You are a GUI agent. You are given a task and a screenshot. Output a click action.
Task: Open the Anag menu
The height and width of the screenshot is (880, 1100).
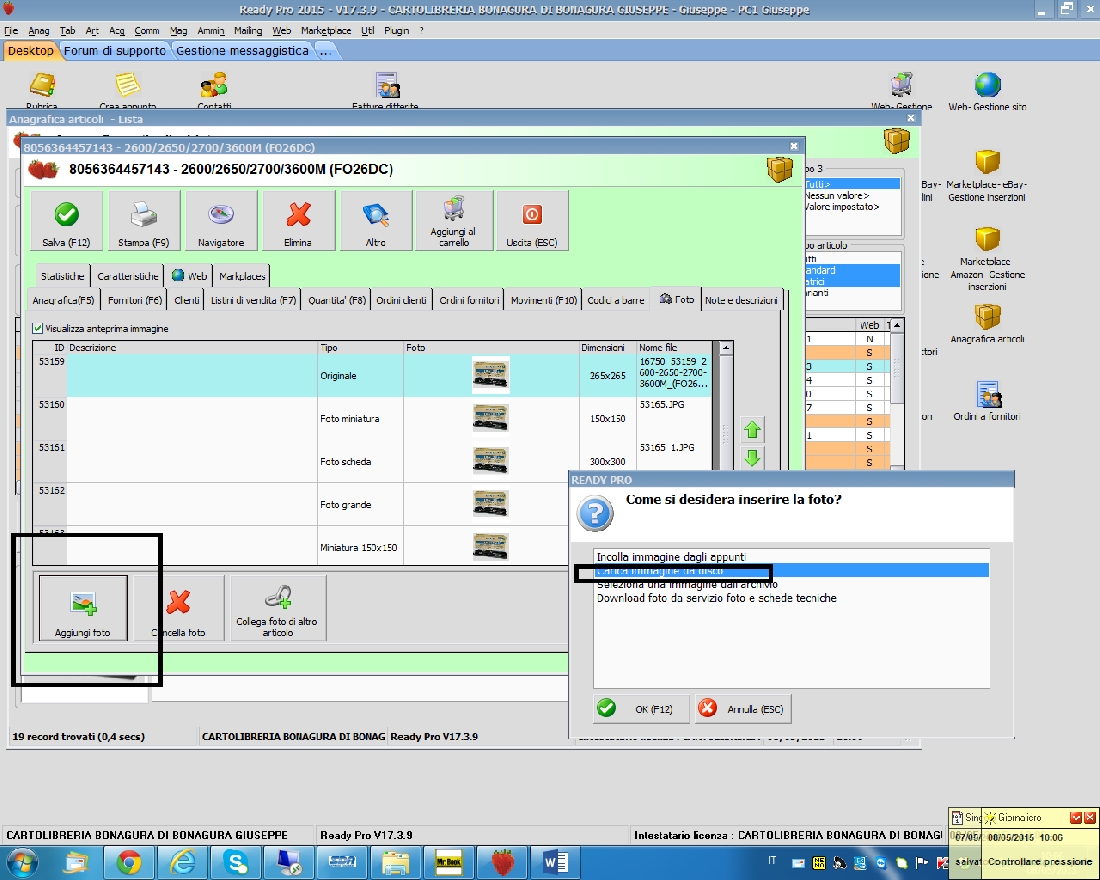click(39, 31)
